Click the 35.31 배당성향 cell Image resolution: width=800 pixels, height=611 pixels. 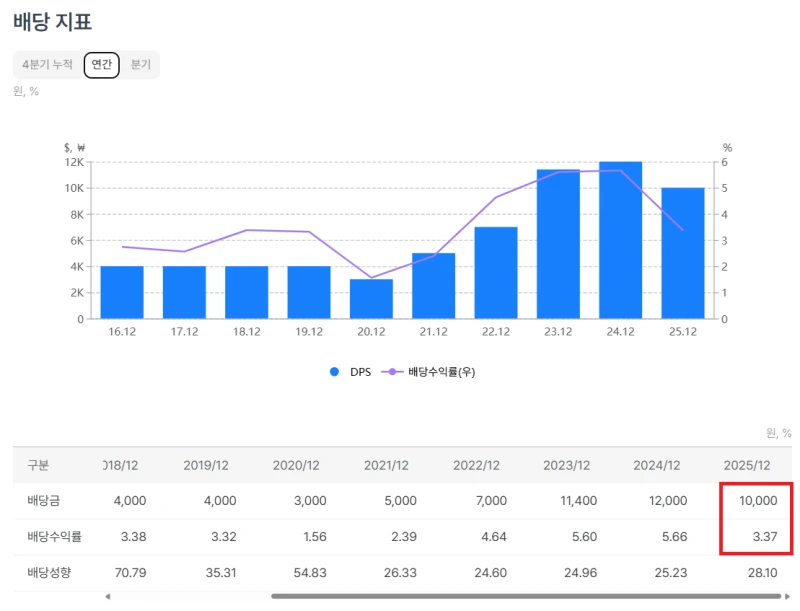click(x=221, y=573)
